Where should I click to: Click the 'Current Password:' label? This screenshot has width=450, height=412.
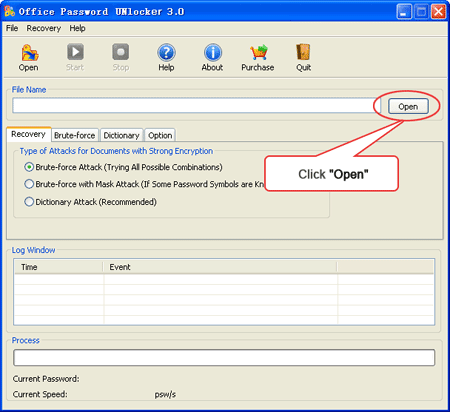[46, 379]
